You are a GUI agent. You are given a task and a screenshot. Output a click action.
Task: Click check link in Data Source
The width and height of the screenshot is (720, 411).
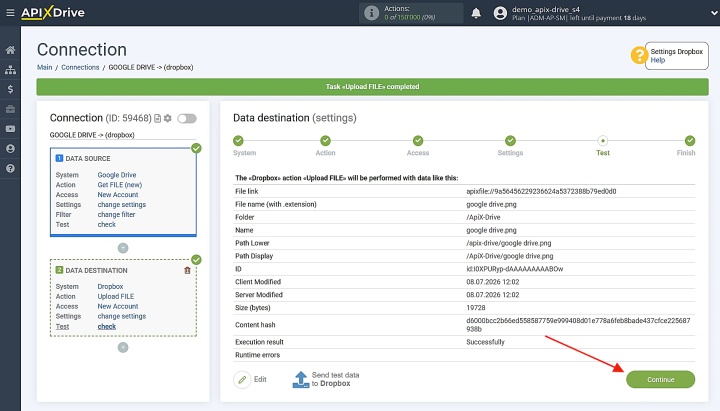107,225
